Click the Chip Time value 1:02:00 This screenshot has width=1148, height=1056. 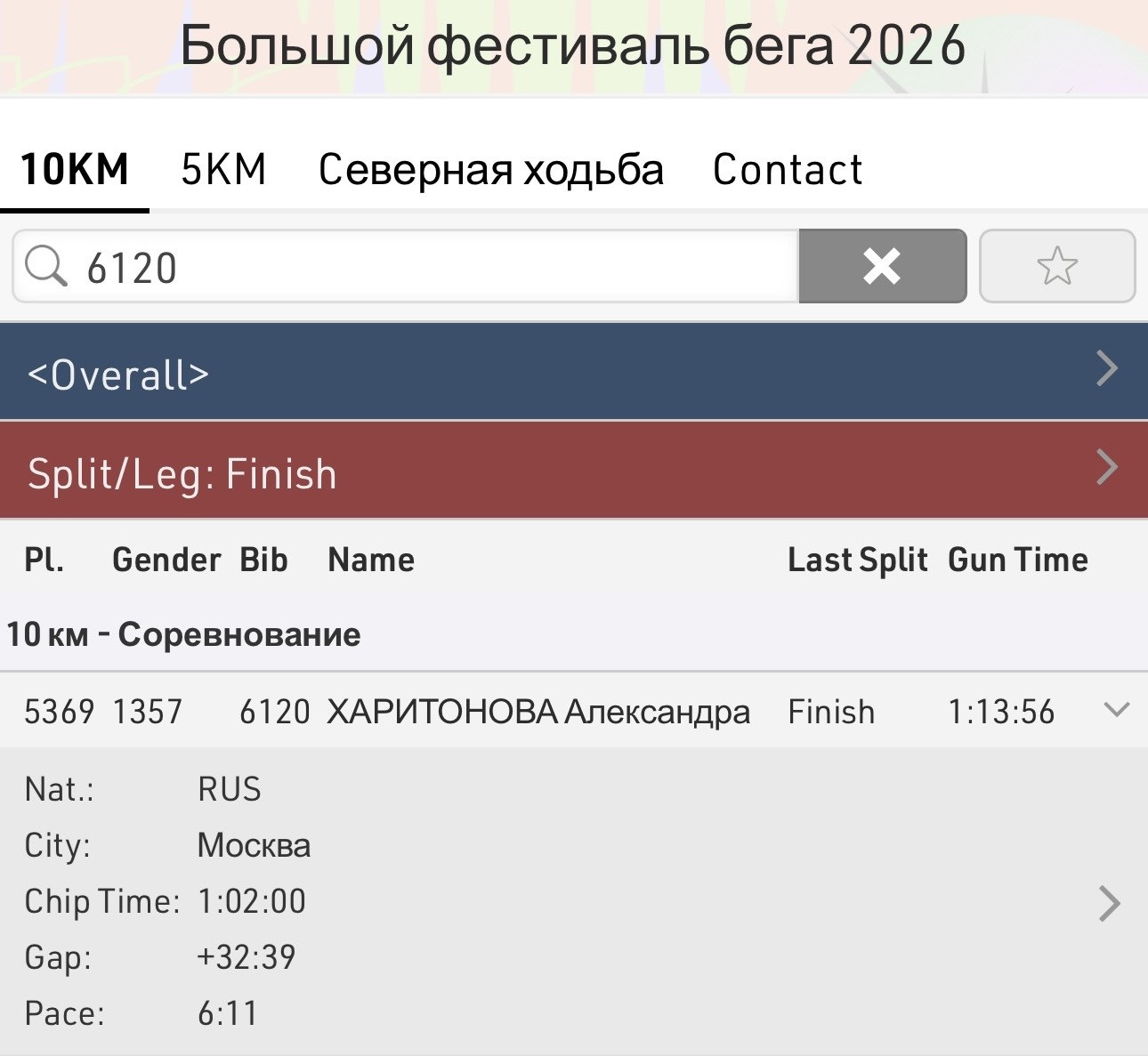point(252,901)
